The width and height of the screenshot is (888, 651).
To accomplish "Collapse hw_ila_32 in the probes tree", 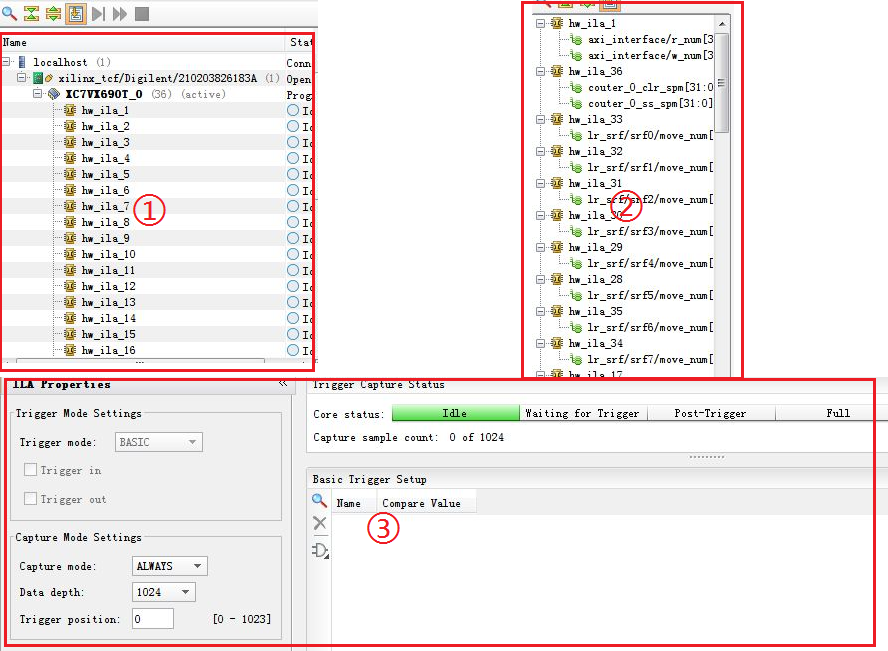I will 540,151.
